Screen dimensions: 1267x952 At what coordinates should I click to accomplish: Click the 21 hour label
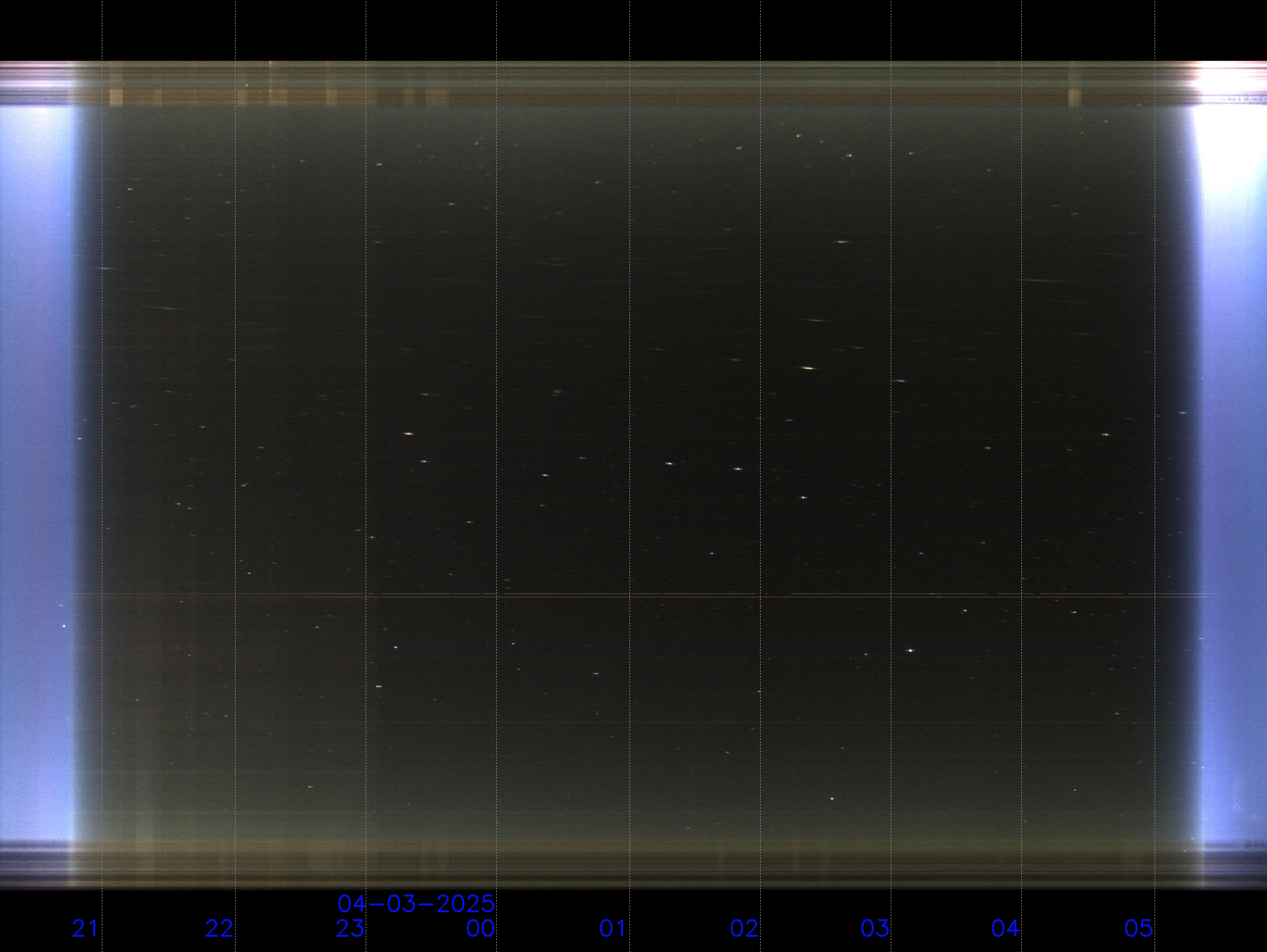[85, 928]
